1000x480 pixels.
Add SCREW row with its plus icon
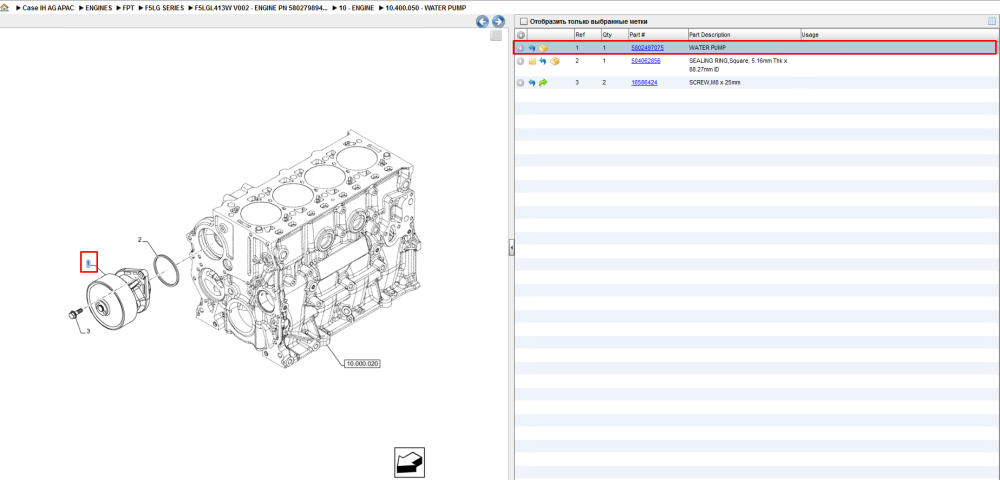[521, 83]
